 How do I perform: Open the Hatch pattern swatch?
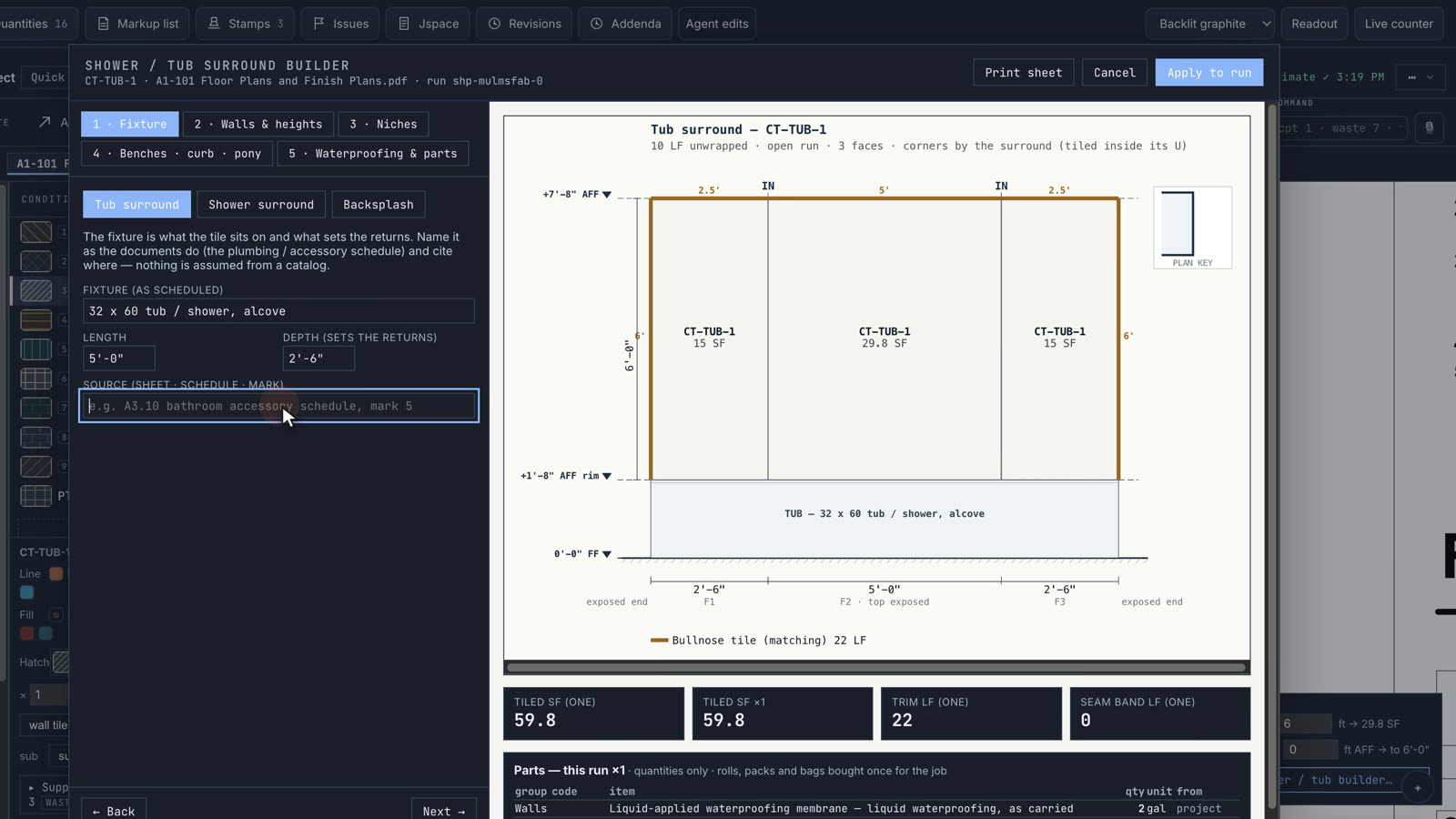pos(61,662)
